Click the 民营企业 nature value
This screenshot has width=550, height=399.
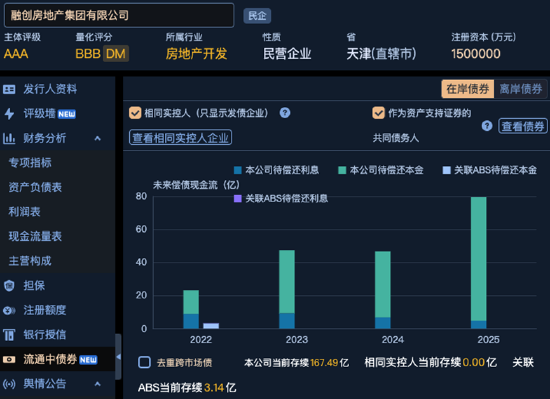pos(287,54)
